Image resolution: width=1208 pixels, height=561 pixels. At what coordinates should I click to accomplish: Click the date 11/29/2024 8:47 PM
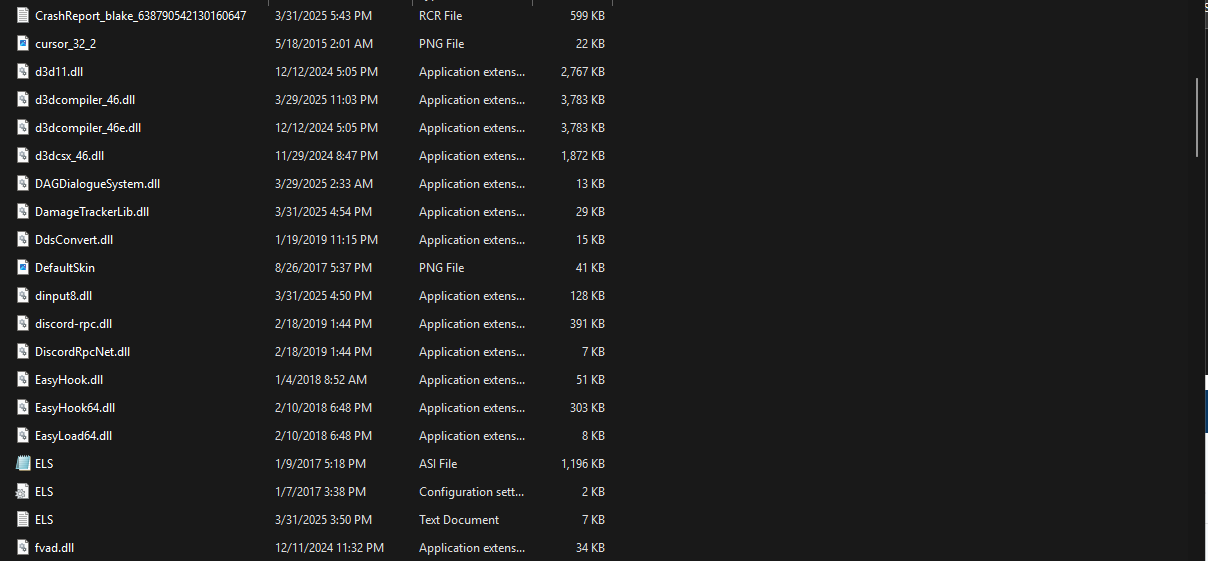pos(326,156)
